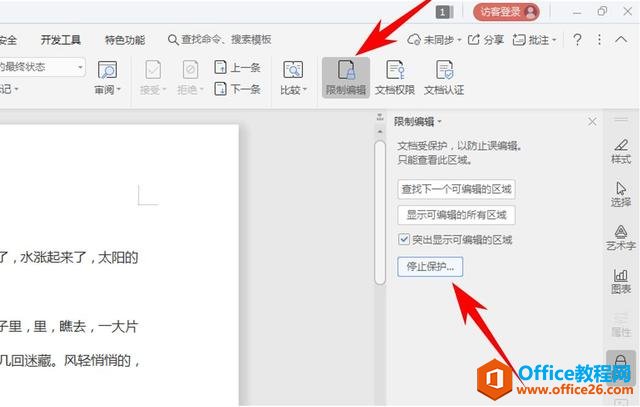Click the vertical scrollbar thumb of the document

point(380,212)
